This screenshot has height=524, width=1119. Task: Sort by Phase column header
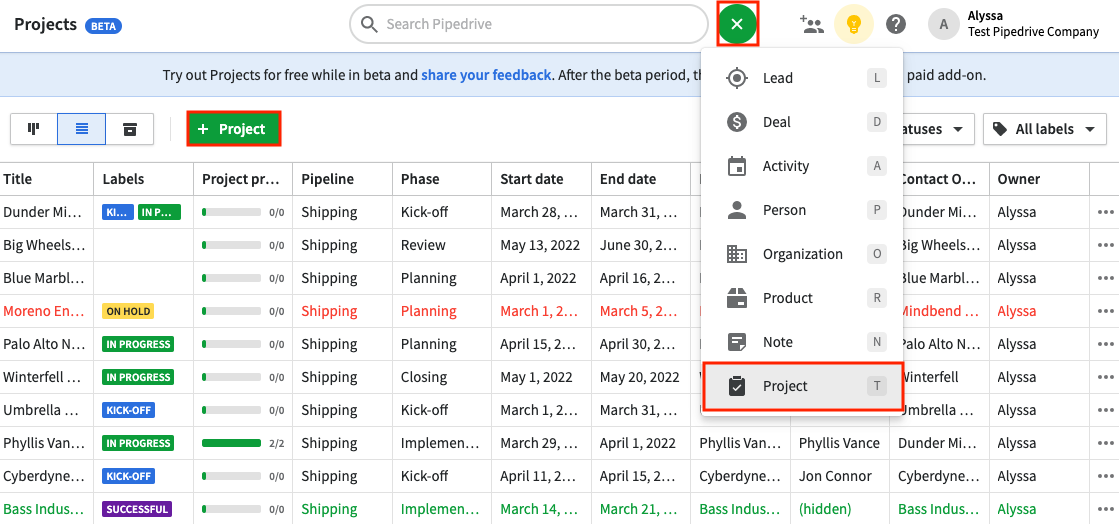(x=442, y=179)
